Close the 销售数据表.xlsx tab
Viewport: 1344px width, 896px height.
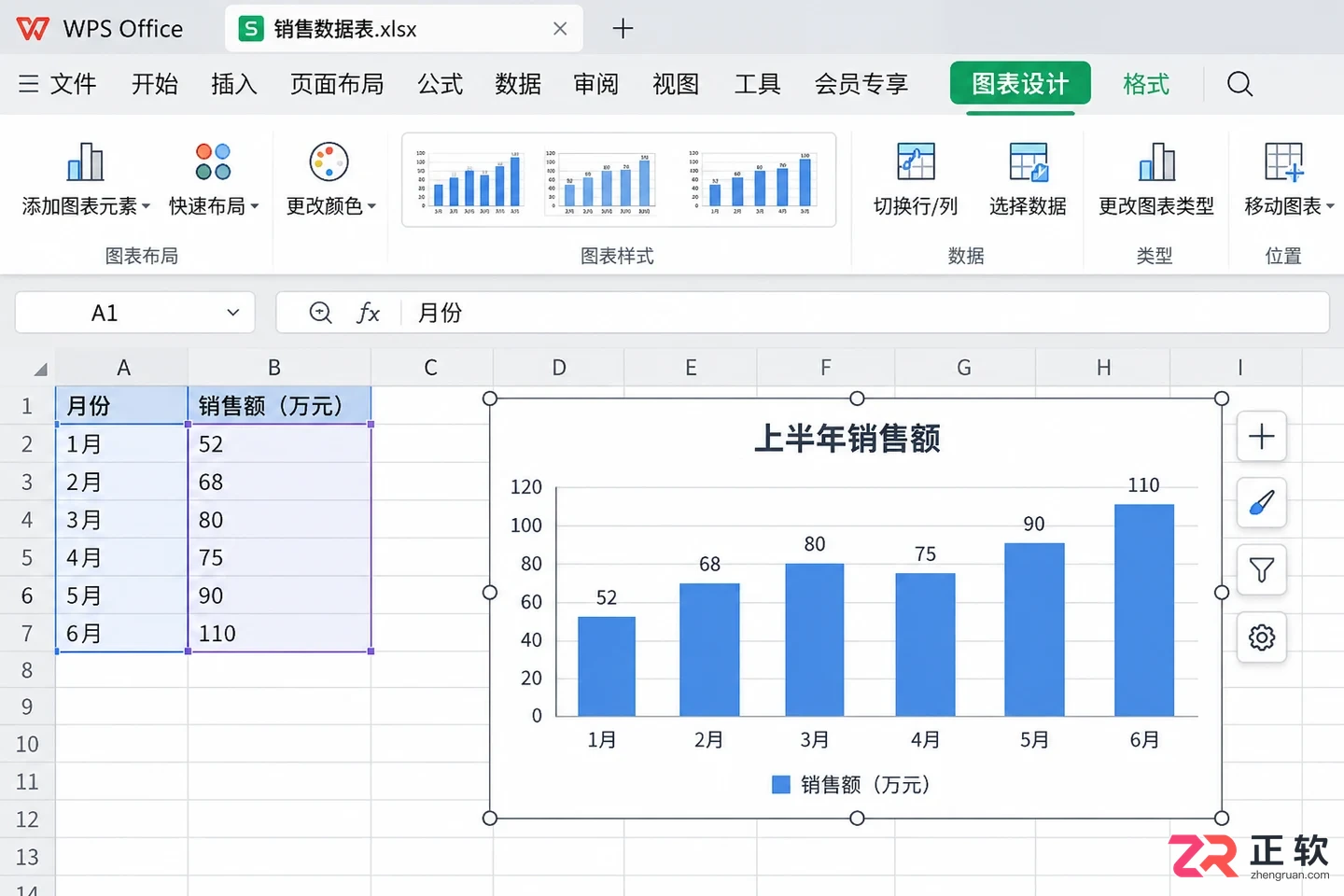point(560,29)
